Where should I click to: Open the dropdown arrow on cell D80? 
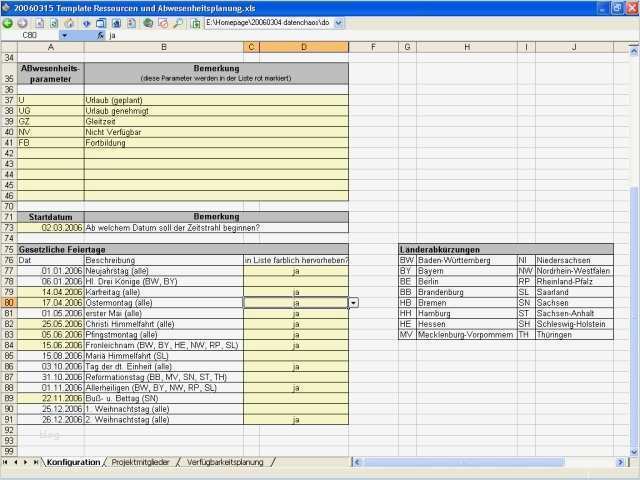[353, 303]
